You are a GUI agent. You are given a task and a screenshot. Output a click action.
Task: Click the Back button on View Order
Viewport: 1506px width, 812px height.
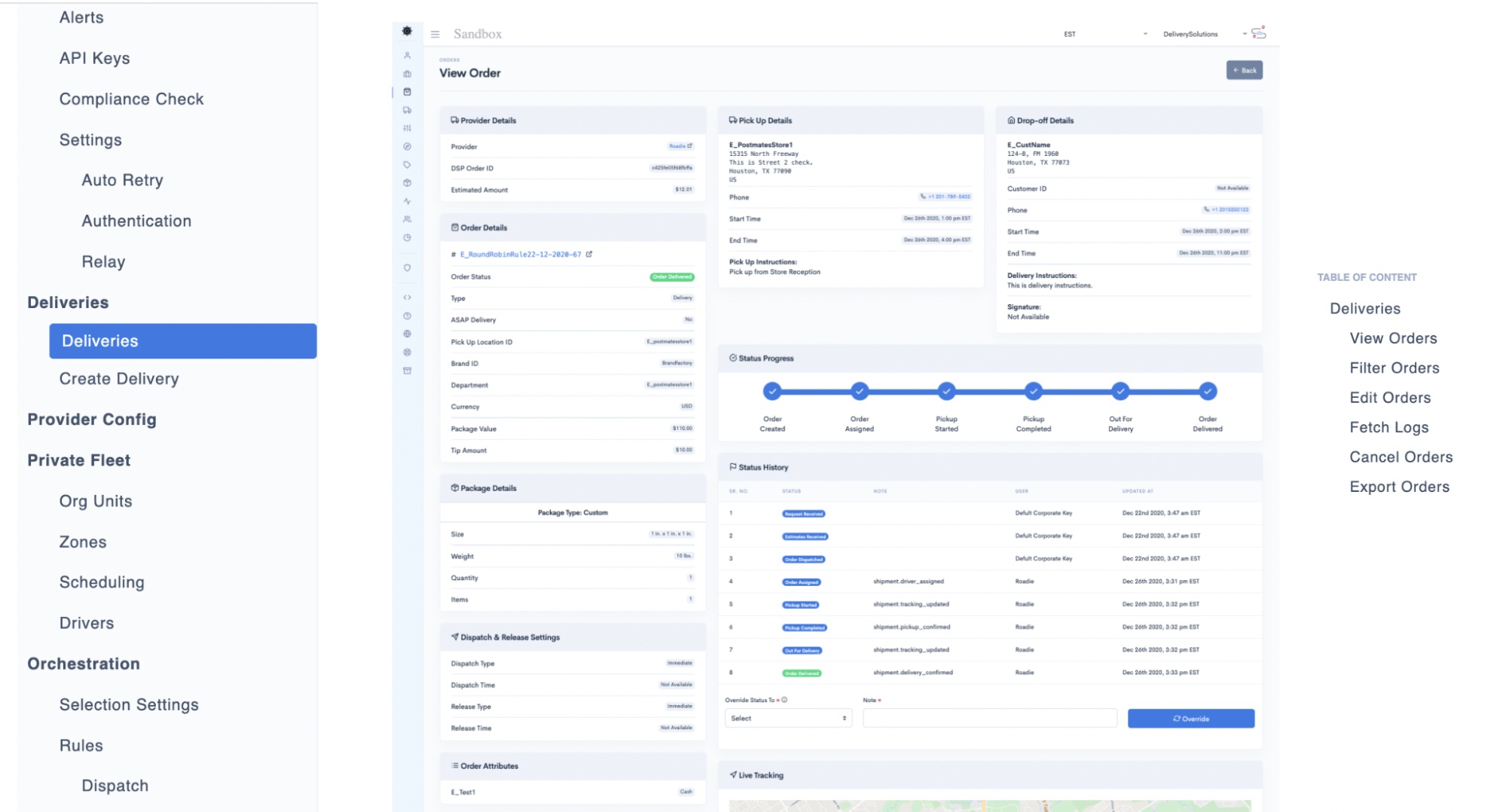pos(1245,69)
